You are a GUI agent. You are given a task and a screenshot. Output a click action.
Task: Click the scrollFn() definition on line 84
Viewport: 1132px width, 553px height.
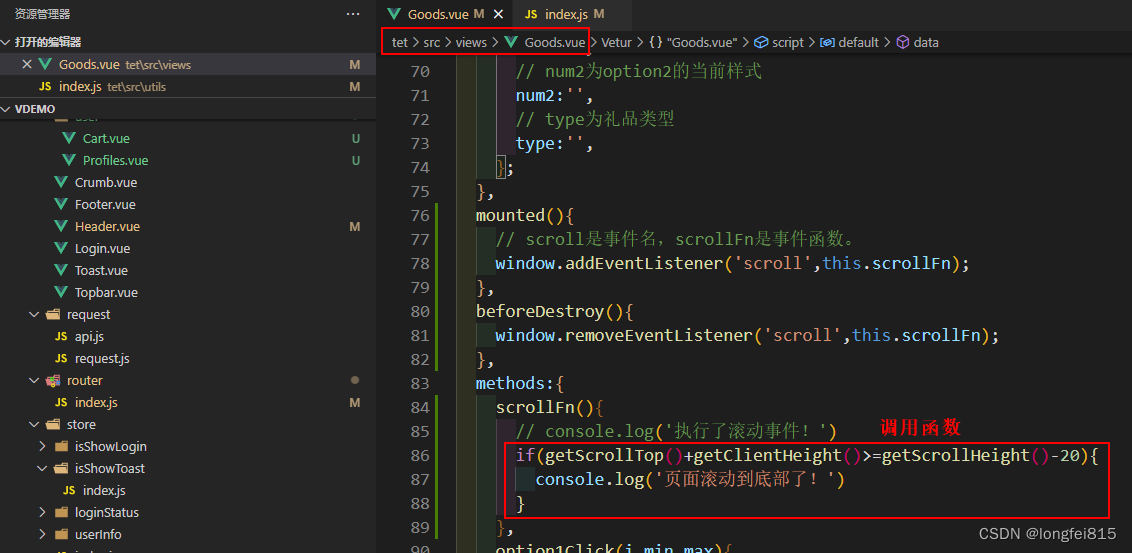(544, 408)
